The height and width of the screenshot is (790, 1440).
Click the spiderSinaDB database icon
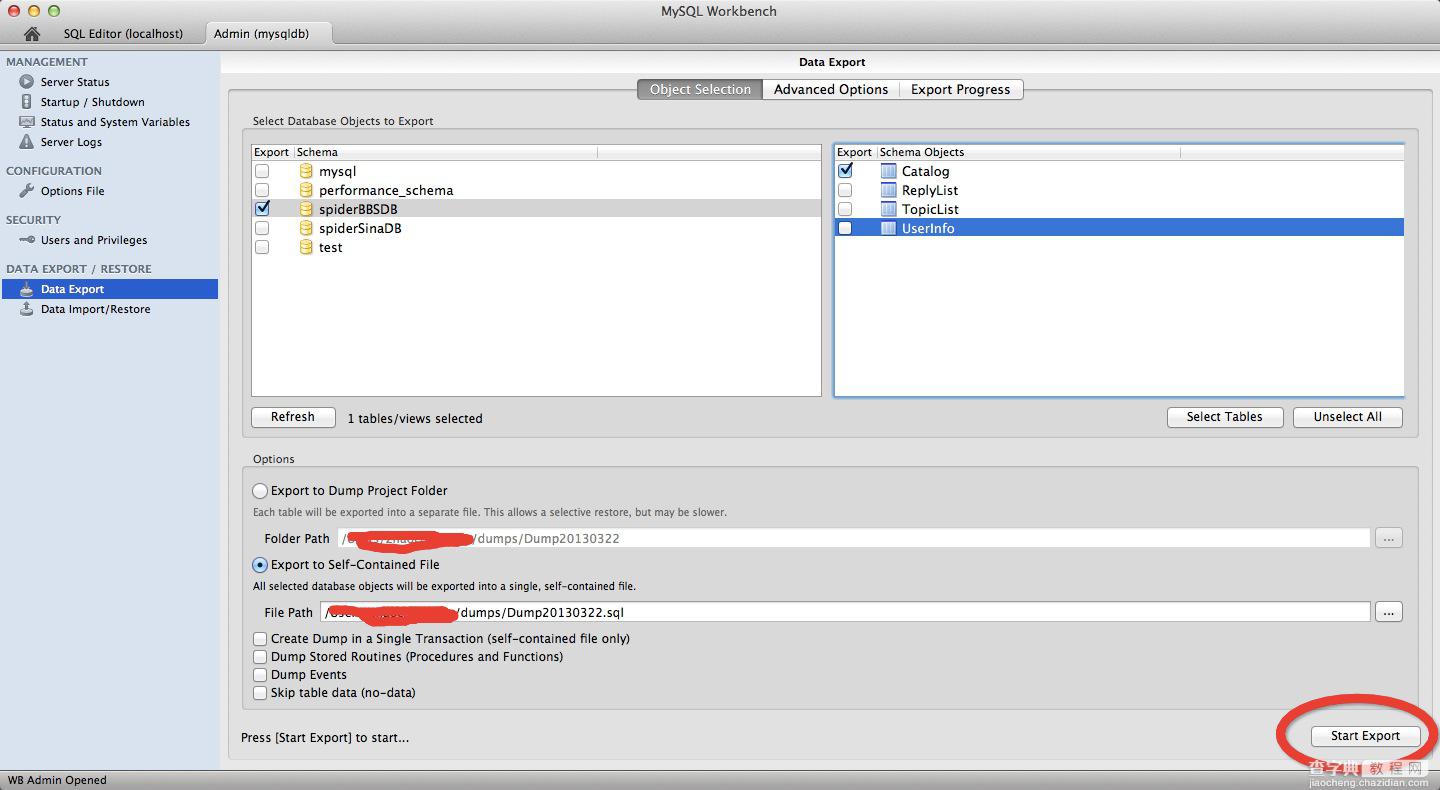(x=306, y=228)
